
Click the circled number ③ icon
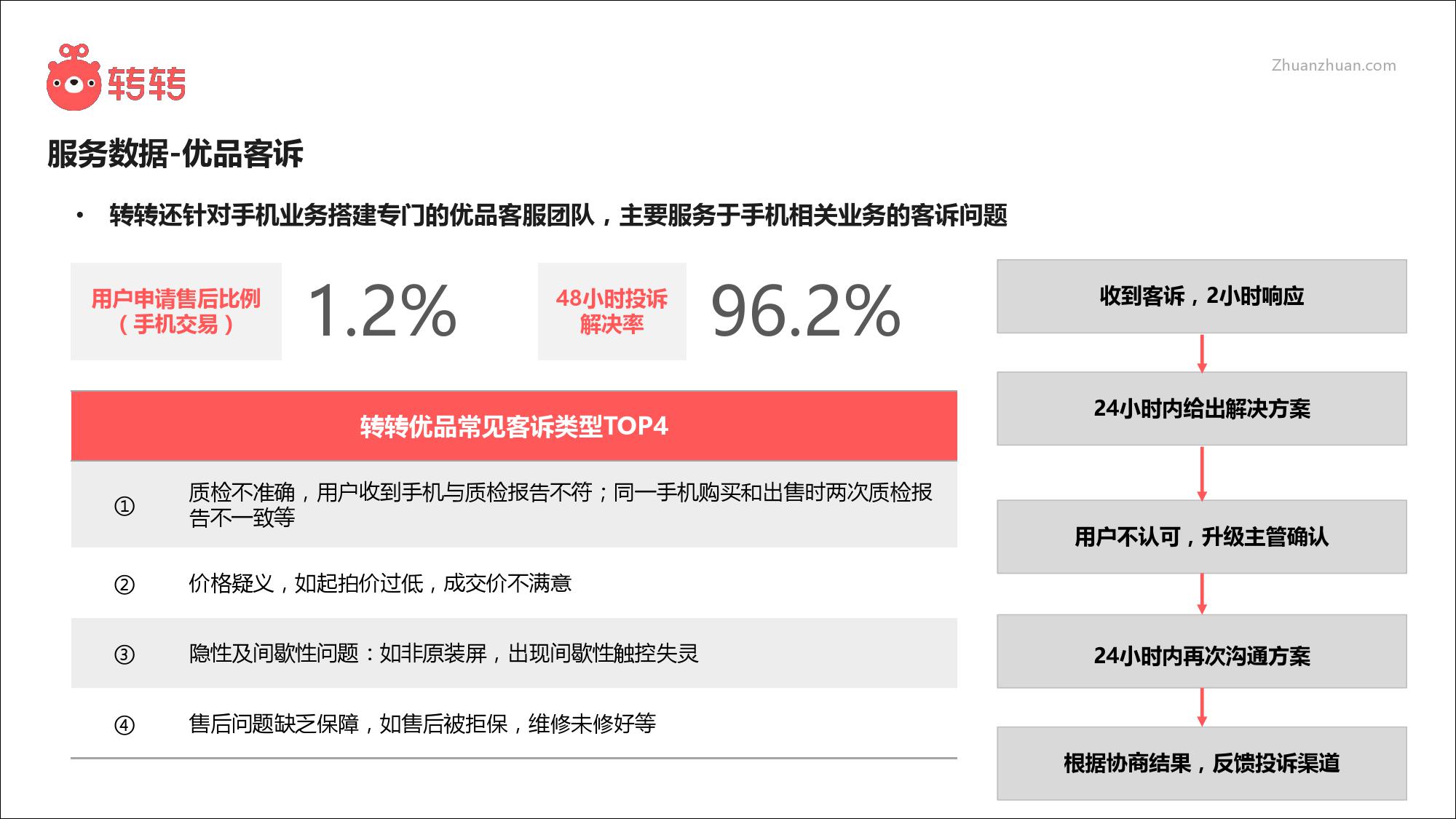(124, 654)
